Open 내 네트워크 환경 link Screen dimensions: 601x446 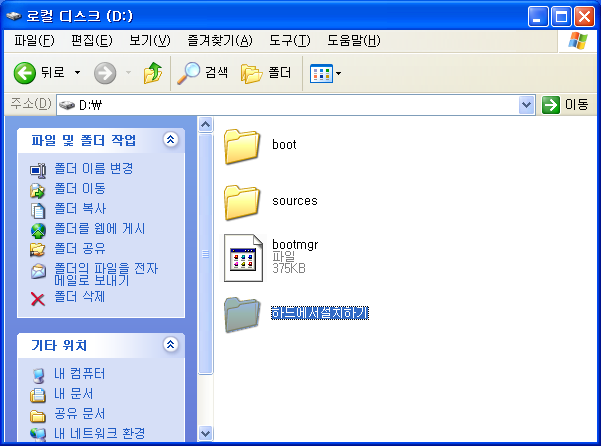(x=100, y=433)
